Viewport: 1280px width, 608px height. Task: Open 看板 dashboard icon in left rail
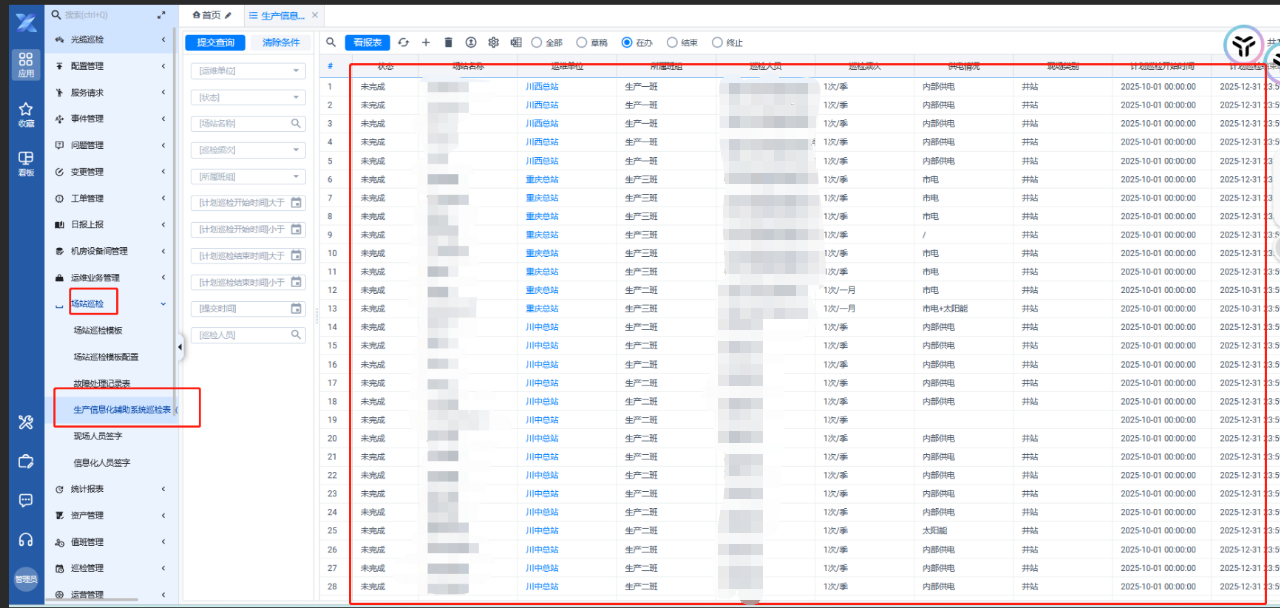pos(26,162)
